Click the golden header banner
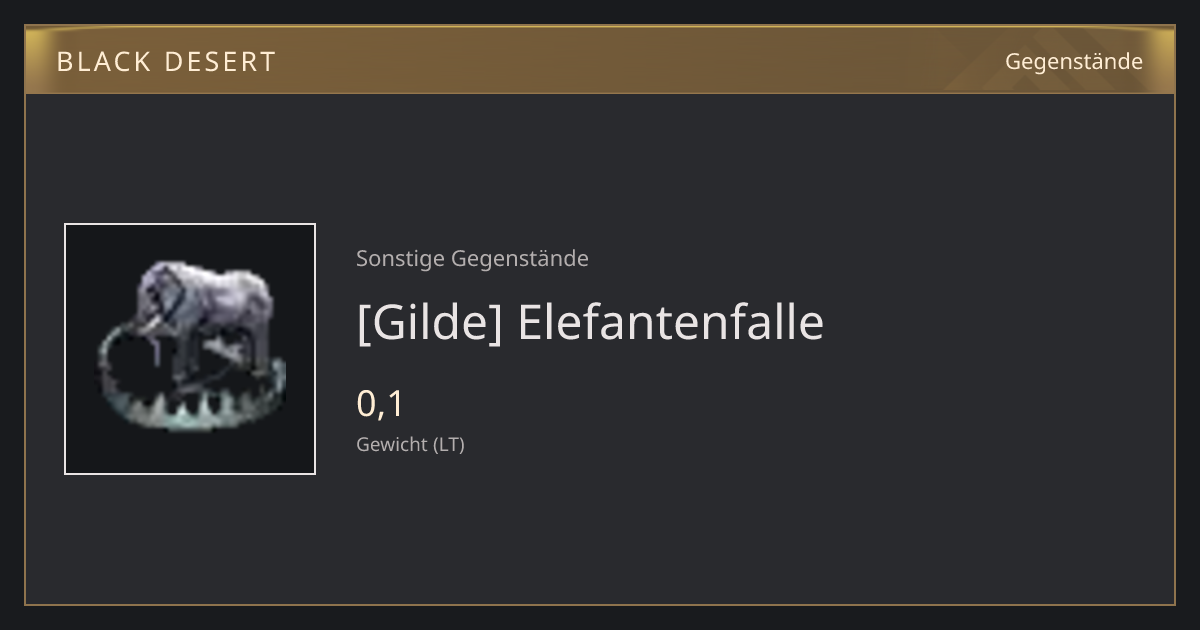The width and height of the screenshot is (1200, 630). click(x=600, y=60)
